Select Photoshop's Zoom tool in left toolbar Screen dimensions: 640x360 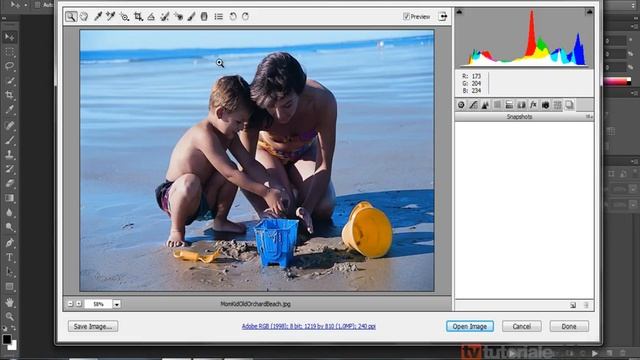click(10, 317)
